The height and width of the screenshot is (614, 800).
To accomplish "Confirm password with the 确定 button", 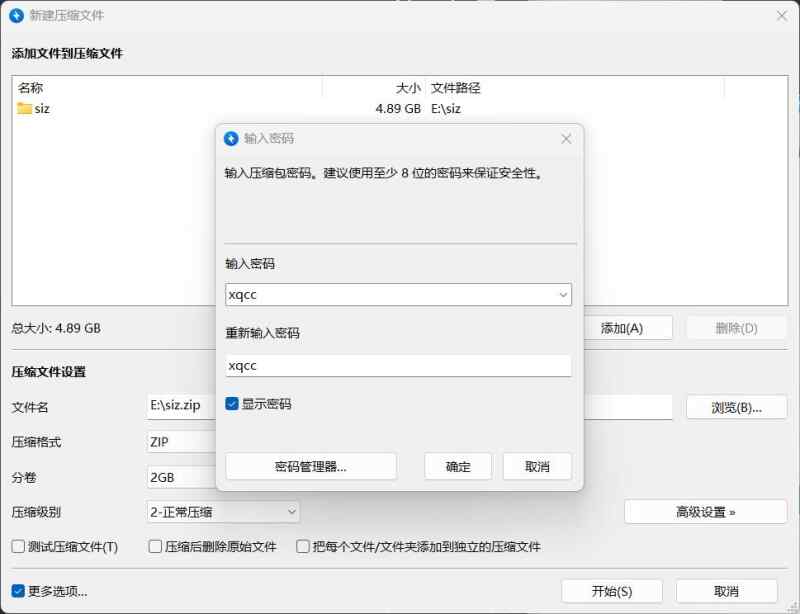I will pos(458,466).
